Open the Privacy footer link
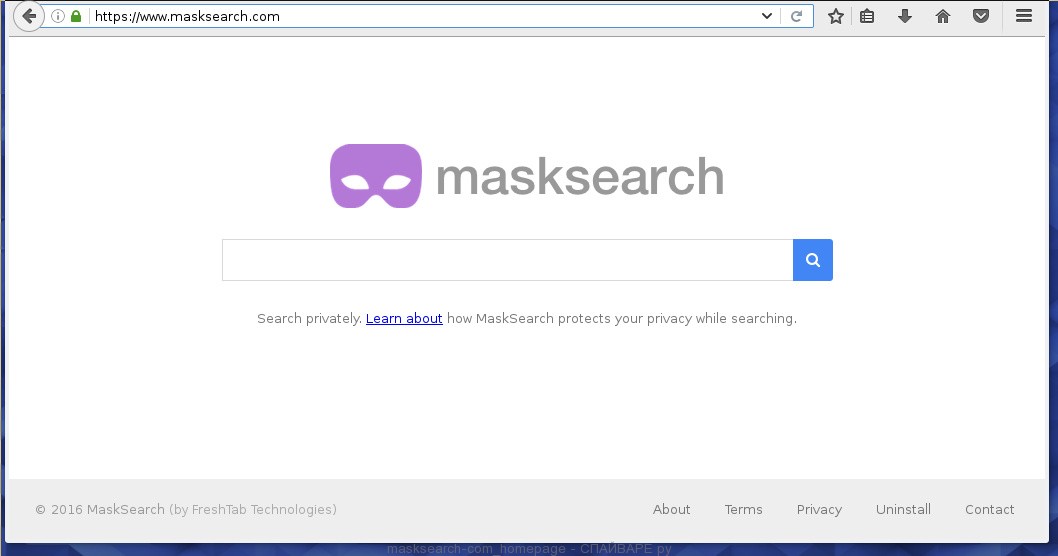 coord(819,510)
